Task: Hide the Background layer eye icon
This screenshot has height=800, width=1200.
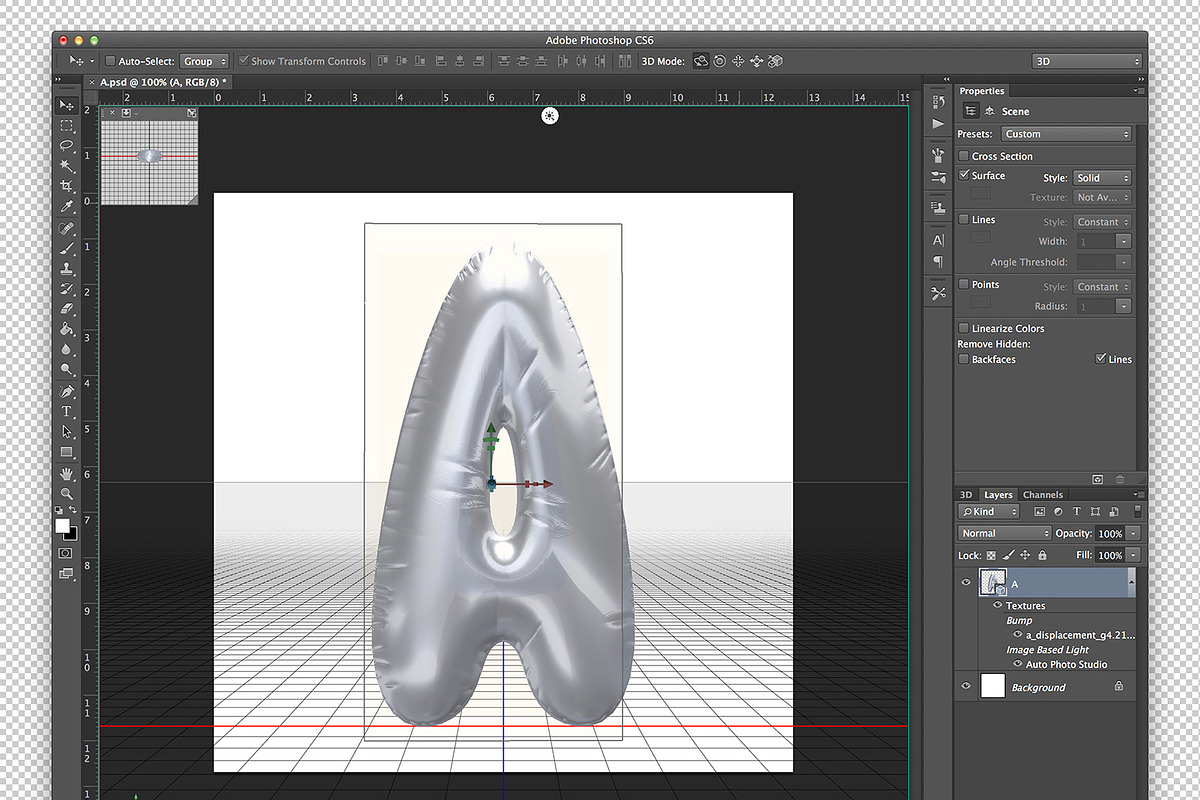Action: [x=966, y=687]
